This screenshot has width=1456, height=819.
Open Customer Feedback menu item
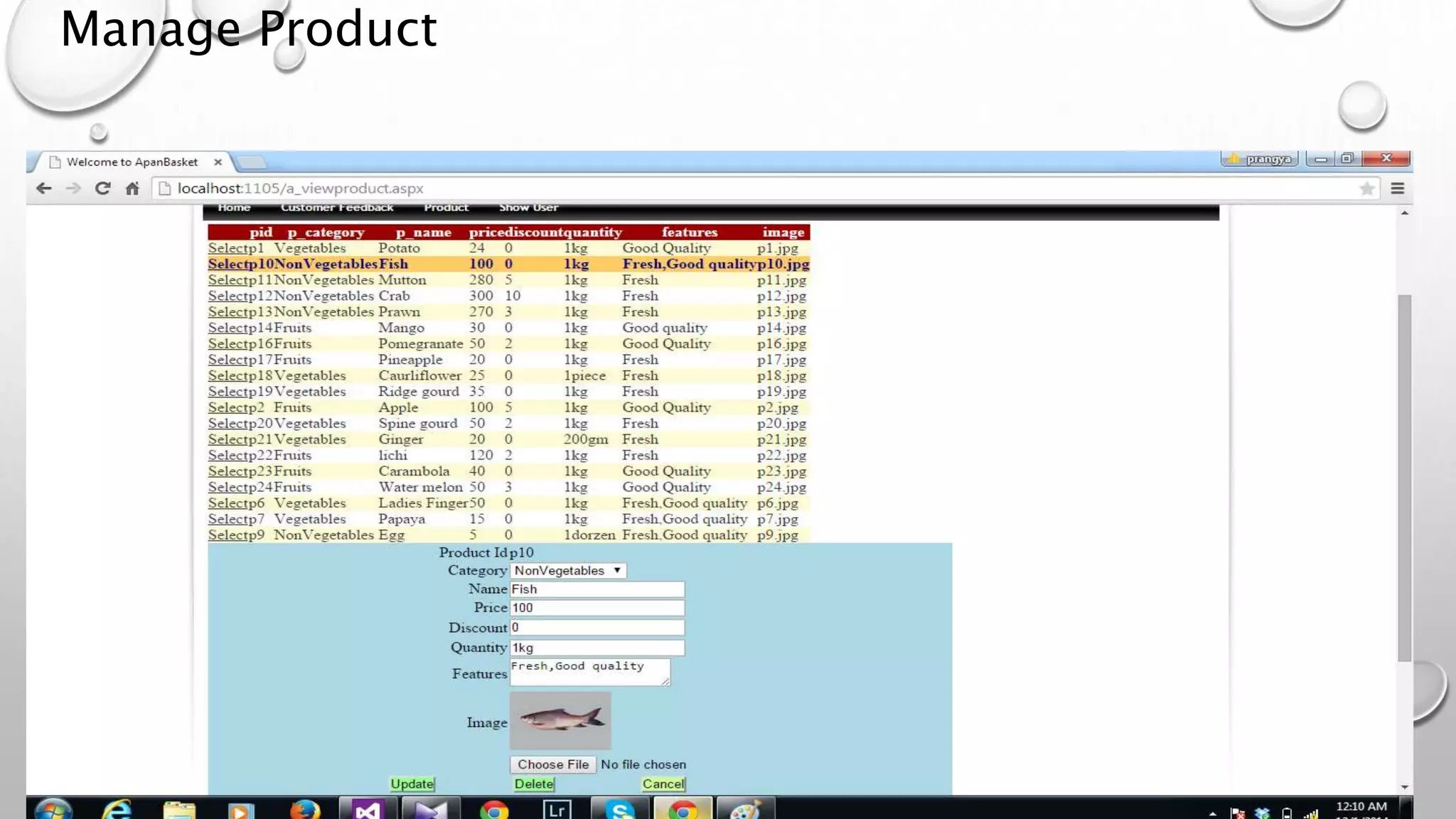[337, 208]
